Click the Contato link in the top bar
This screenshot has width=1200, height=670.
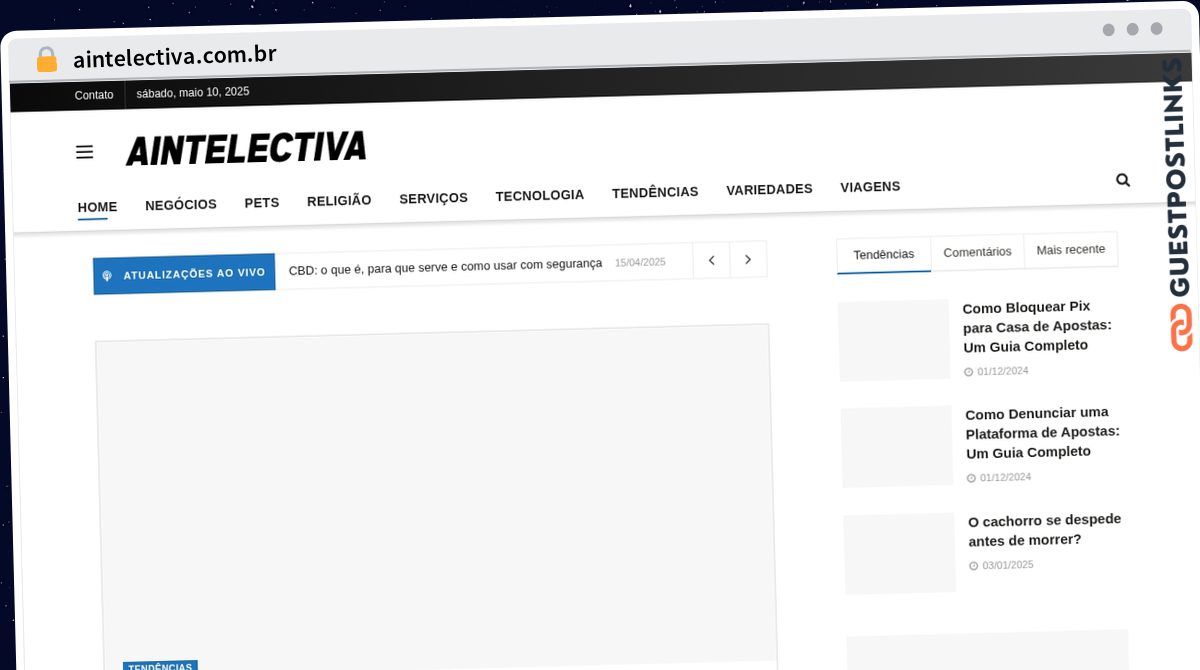pyautogui.click(x=94, y=95)
